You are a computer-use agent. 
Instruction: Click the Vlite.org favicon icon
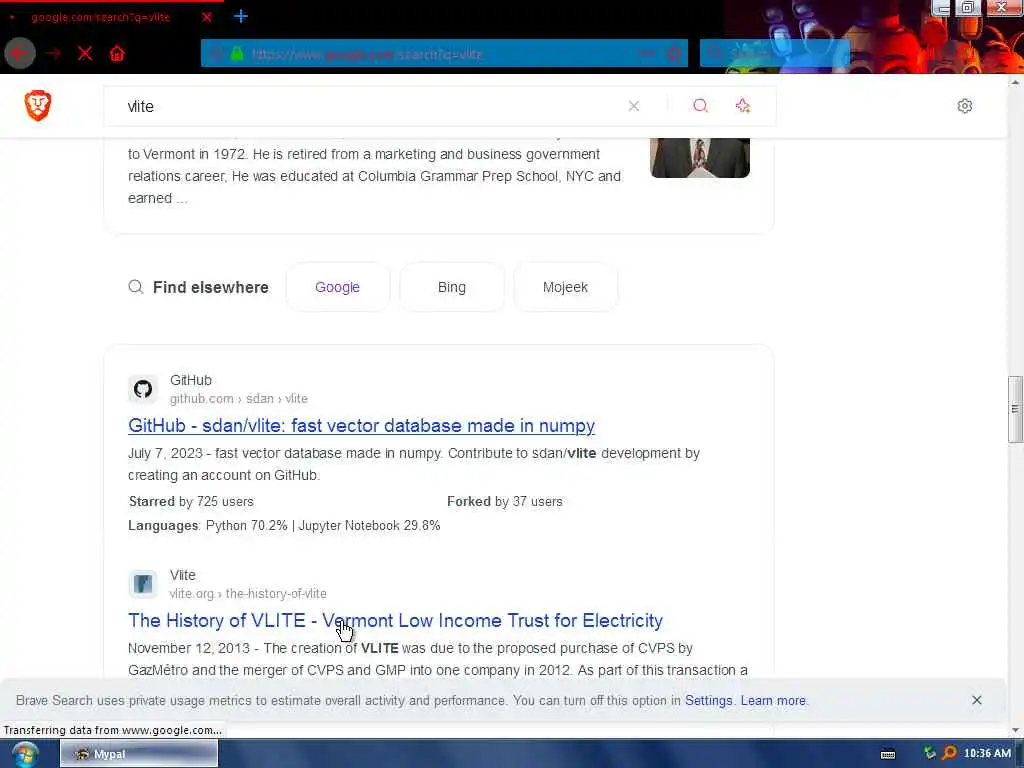(x=143, y=584)
